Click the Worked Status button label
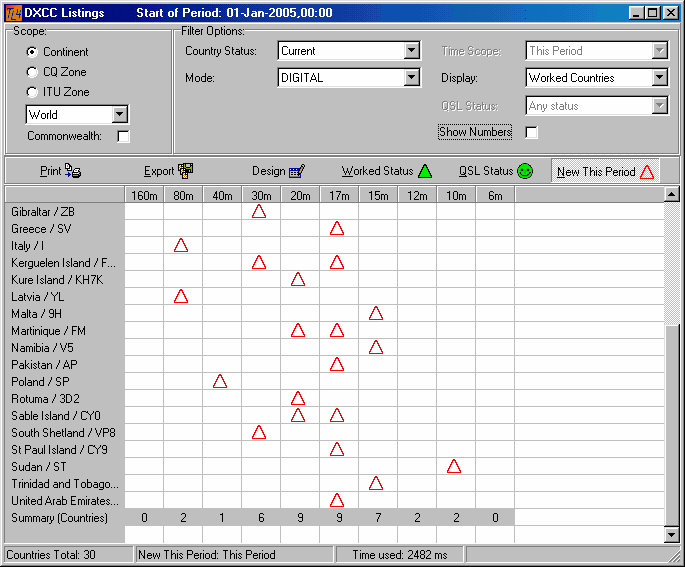685x567 pixels. (x=377, y=171)
